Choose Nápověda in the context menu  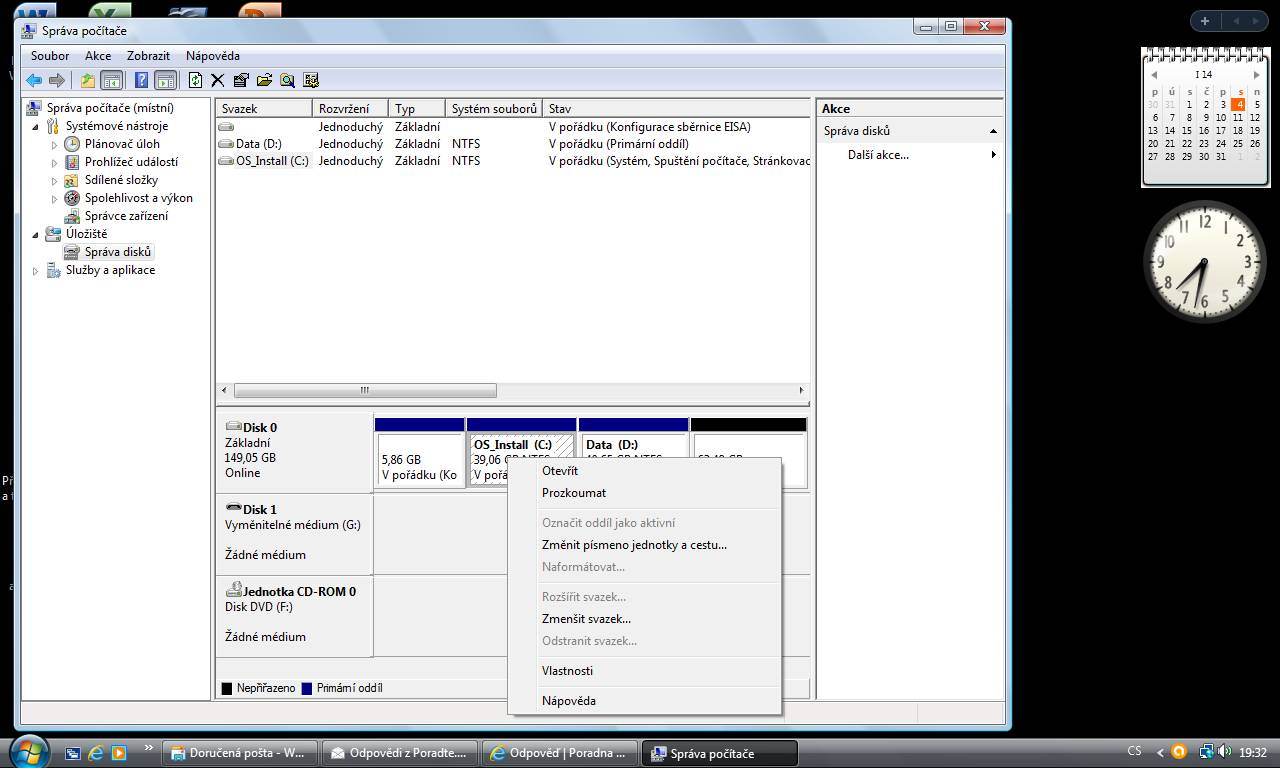click(x=644, y=701)
